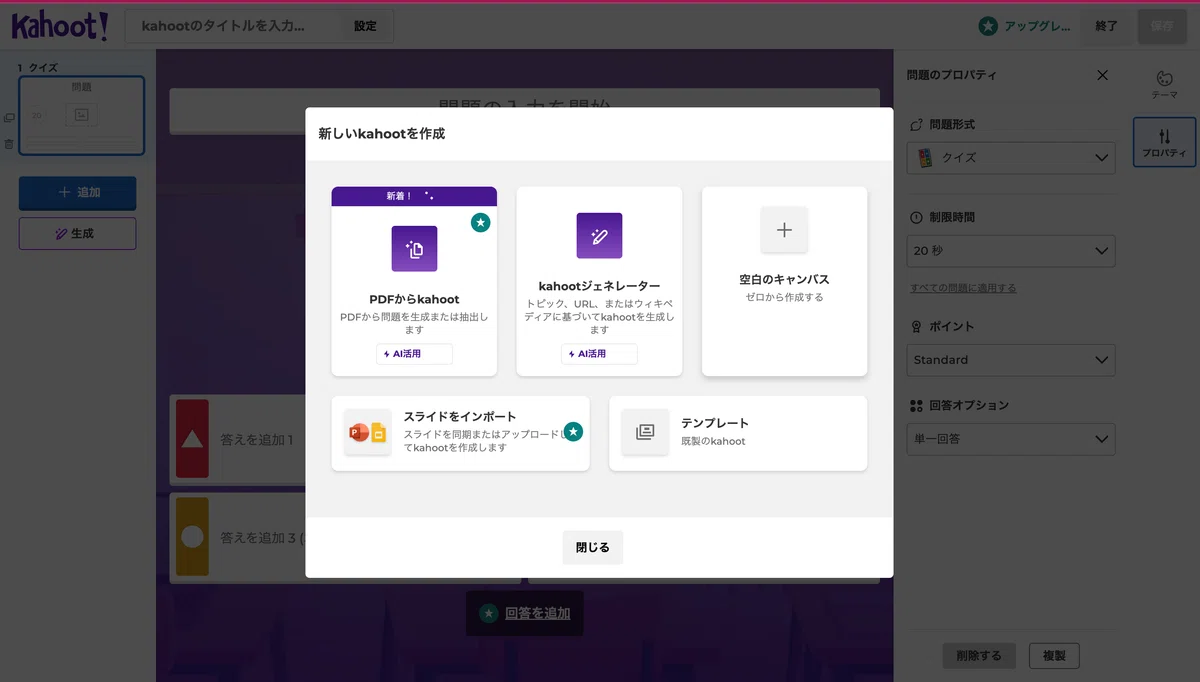Click the 設定 button
Viewport: 1200px width, 682px height.
tap(366, 26)
